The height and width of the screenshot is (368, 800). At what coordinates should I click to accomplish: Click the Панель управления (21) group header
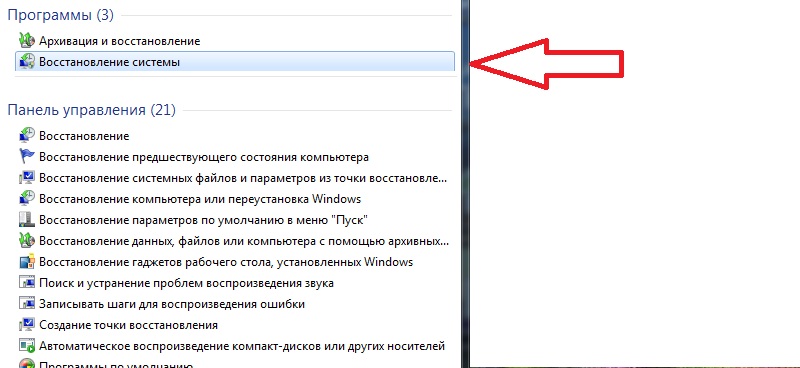click(x=92, y=110)
